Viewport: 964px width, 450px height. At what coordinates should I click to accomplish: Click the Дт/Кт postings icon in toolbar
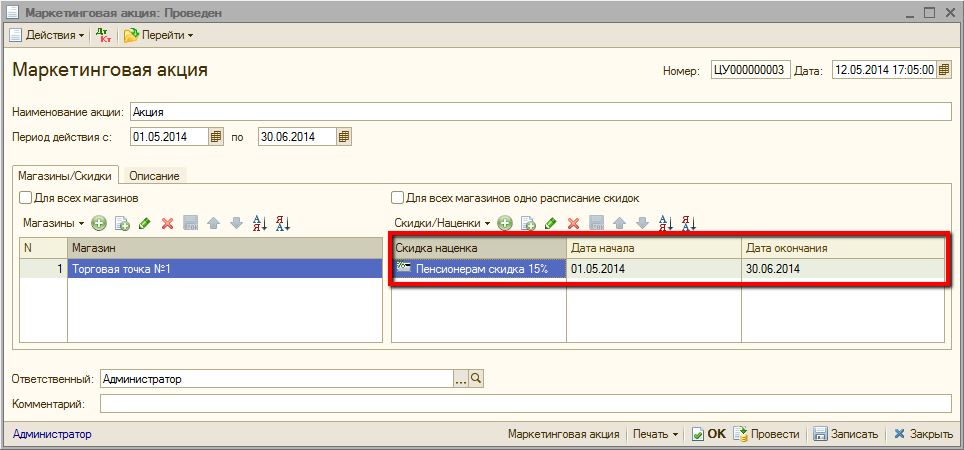(103, 35)
